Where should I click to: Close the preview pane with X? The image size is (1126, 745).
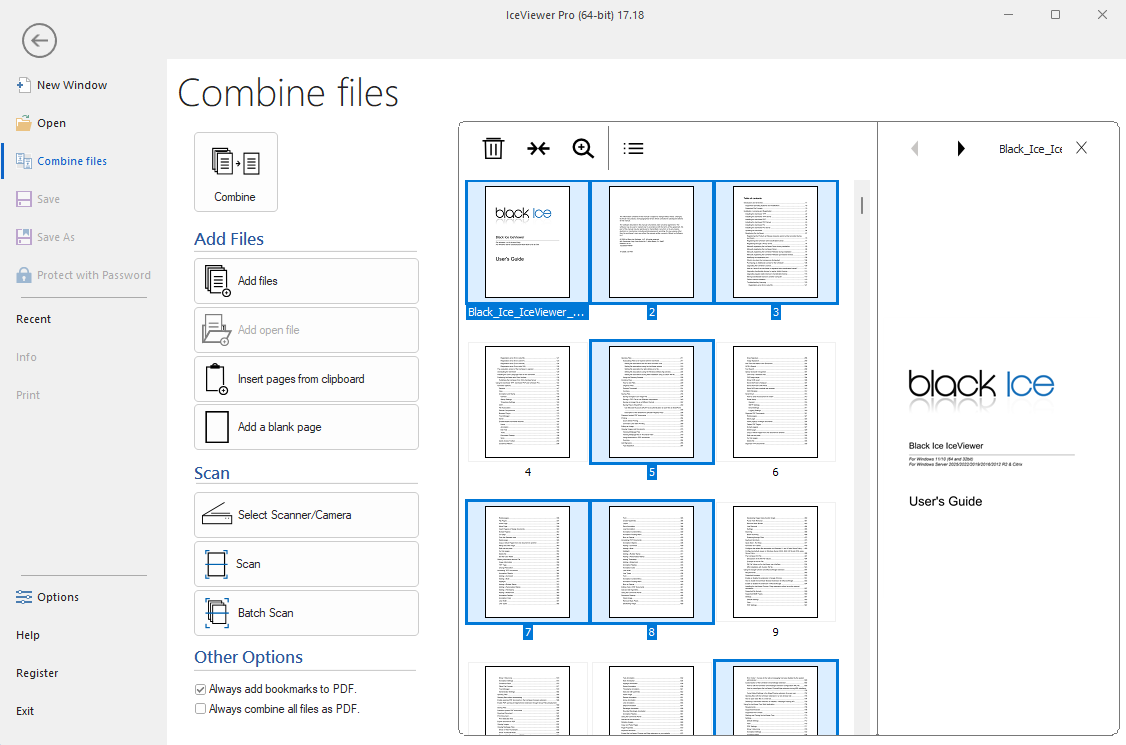[x=1081, y=147]
